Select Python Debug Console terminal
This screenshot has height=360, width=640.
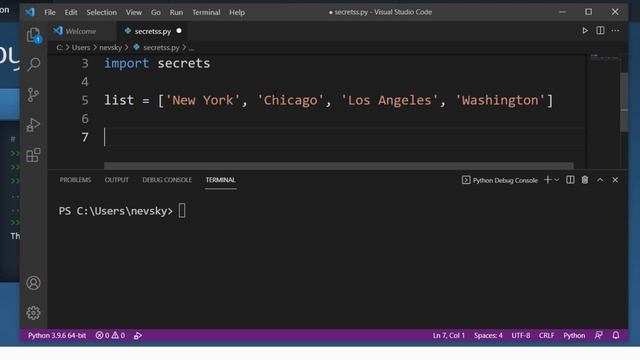500,180
